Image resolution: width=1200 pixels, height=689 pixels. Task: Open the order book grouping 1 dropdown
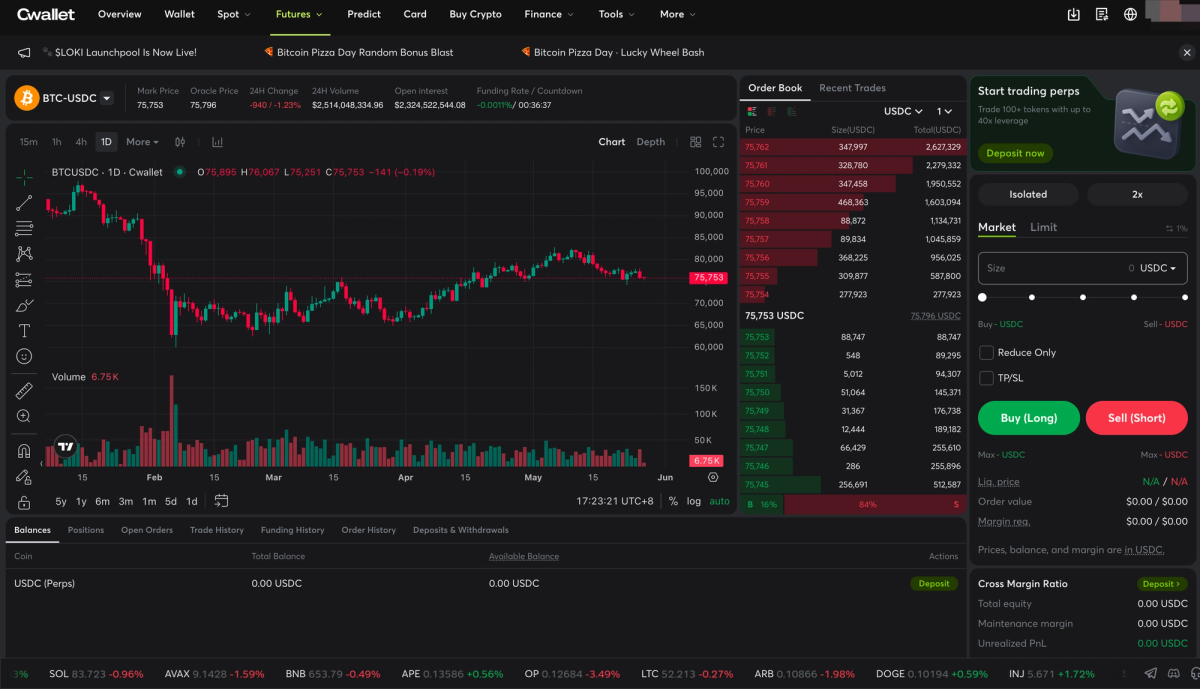945,111
